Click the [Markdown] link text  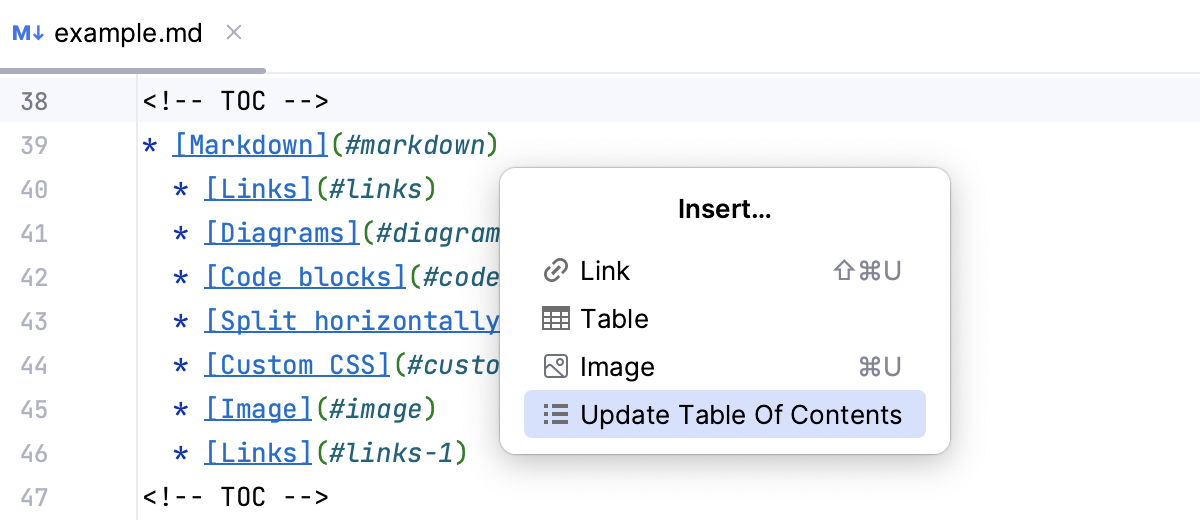[251, 146]
